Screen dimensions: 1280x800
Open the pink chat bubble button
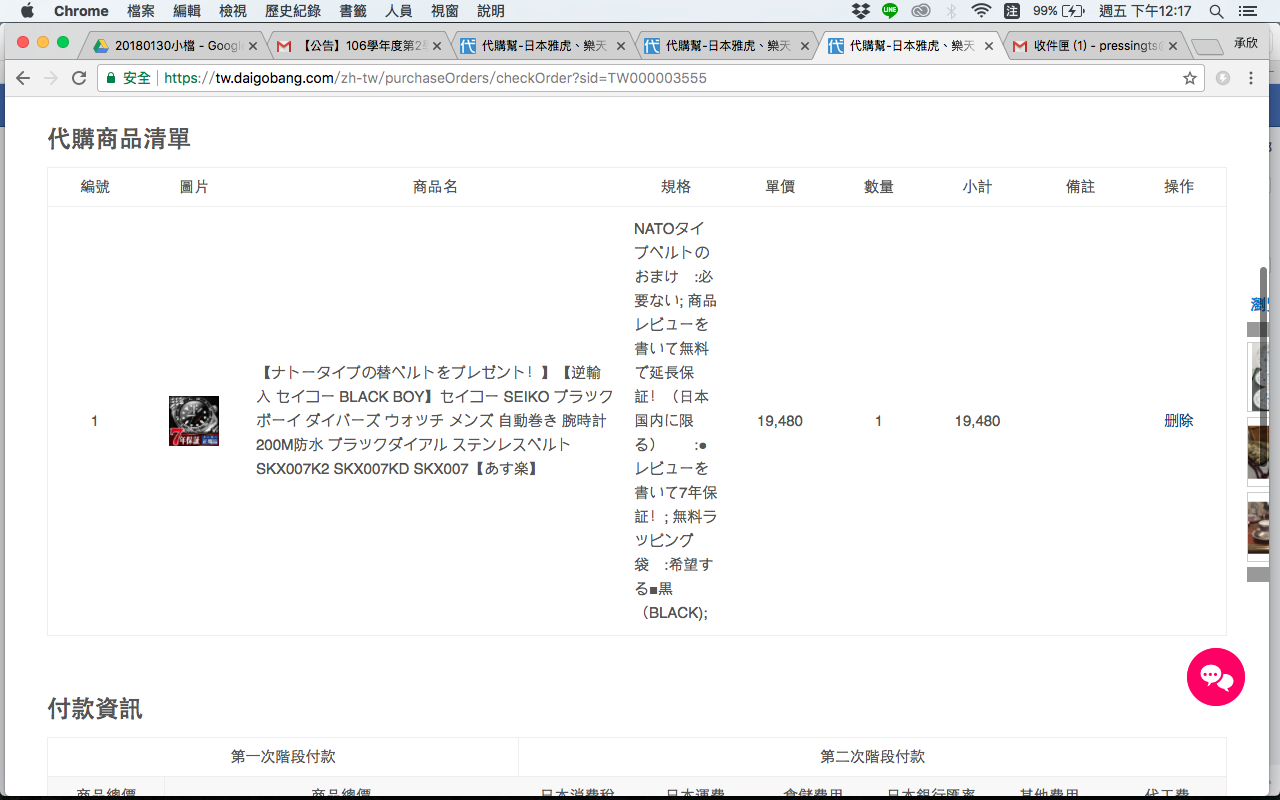point(1216,677)
